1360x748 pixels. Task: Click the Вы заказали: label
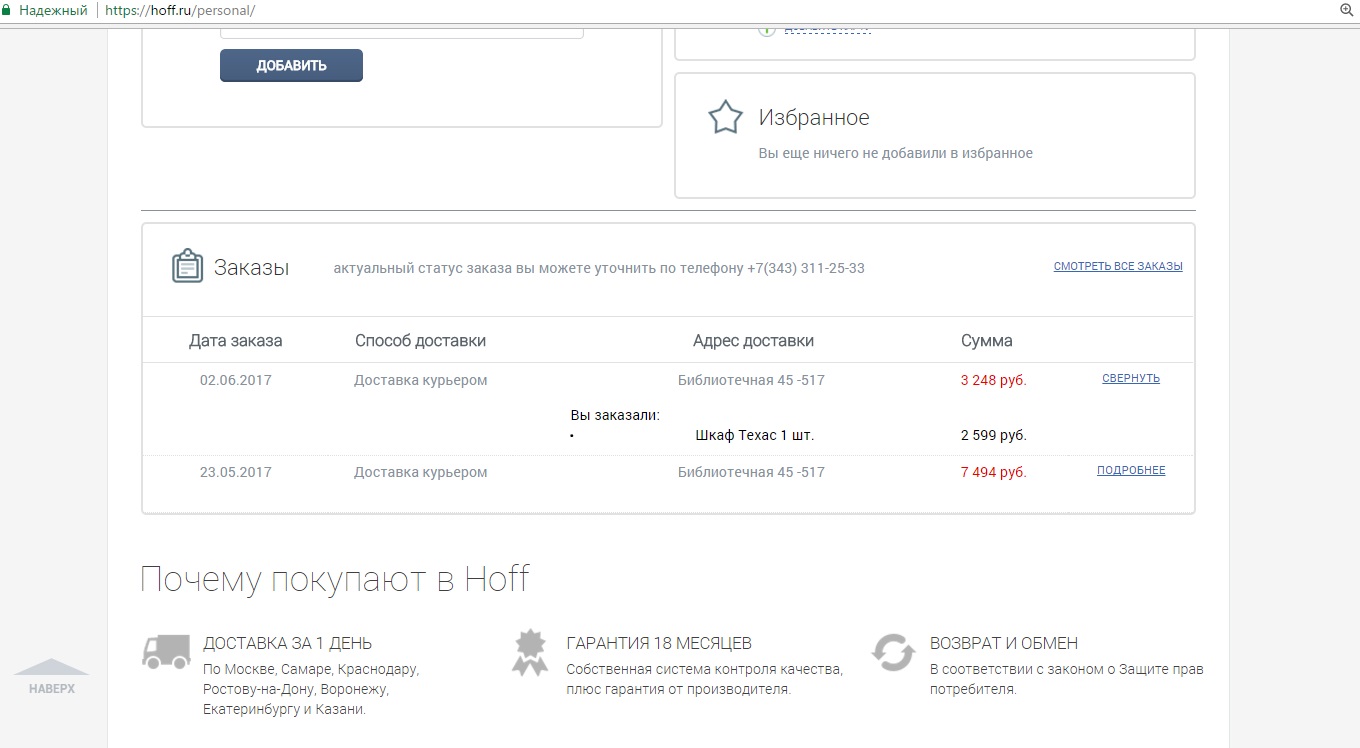(x=615, y=415)
